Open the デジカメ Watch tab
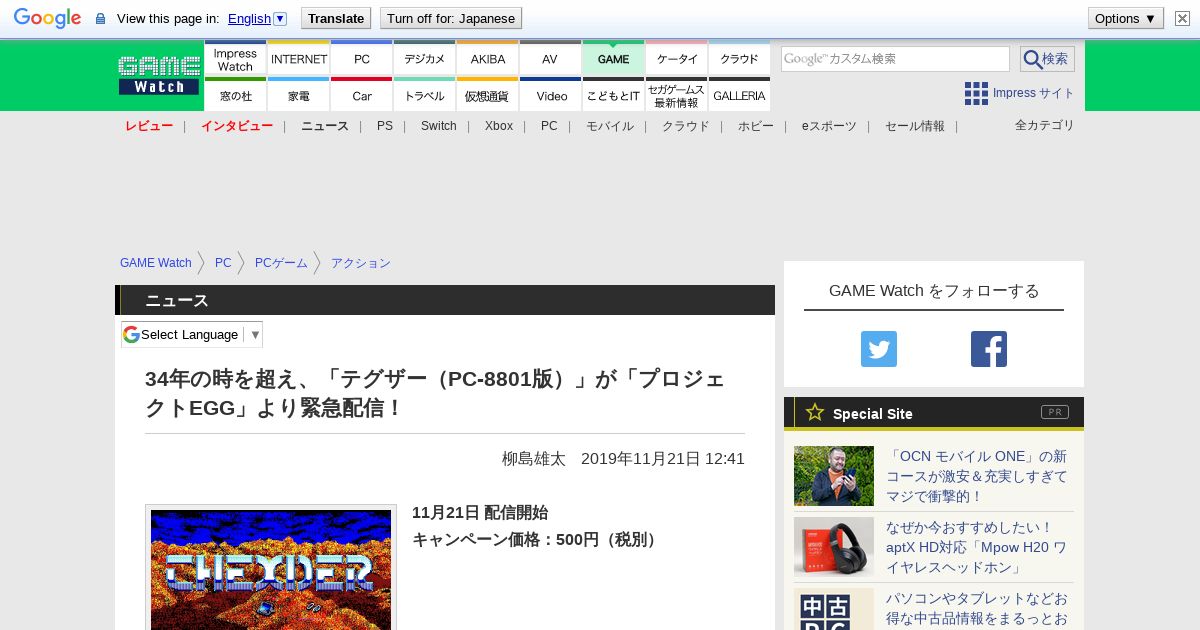This screenshot has height=630, width=1200. tap(425, 58)
